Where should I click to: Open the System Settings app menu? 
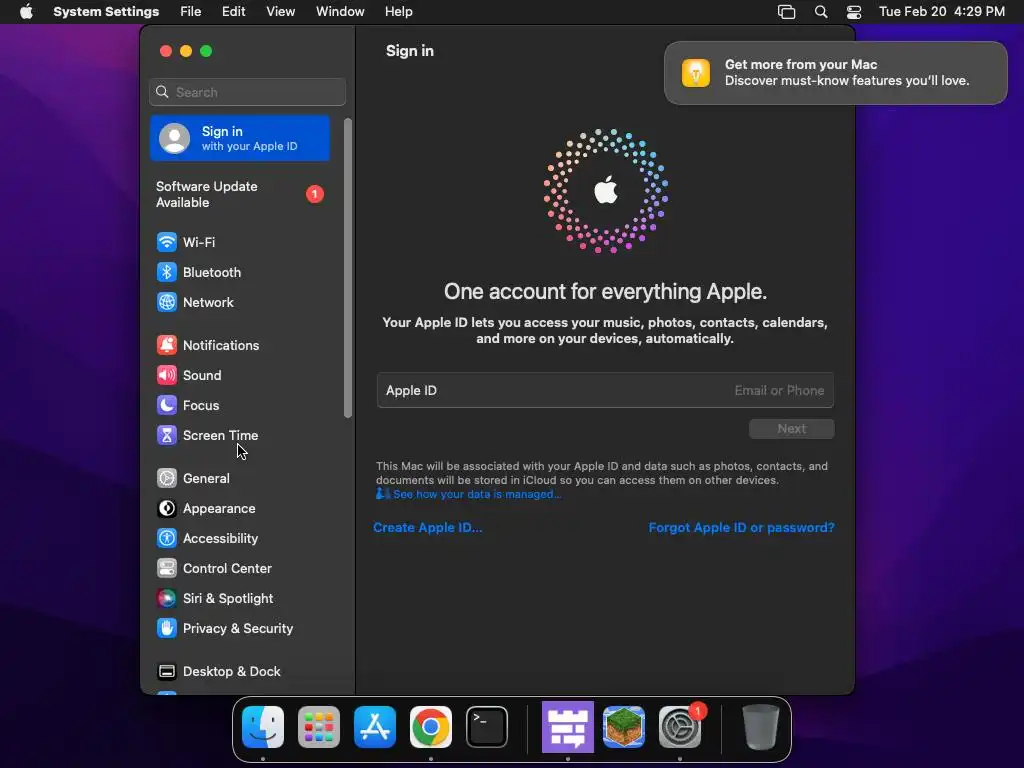point(106,12)
